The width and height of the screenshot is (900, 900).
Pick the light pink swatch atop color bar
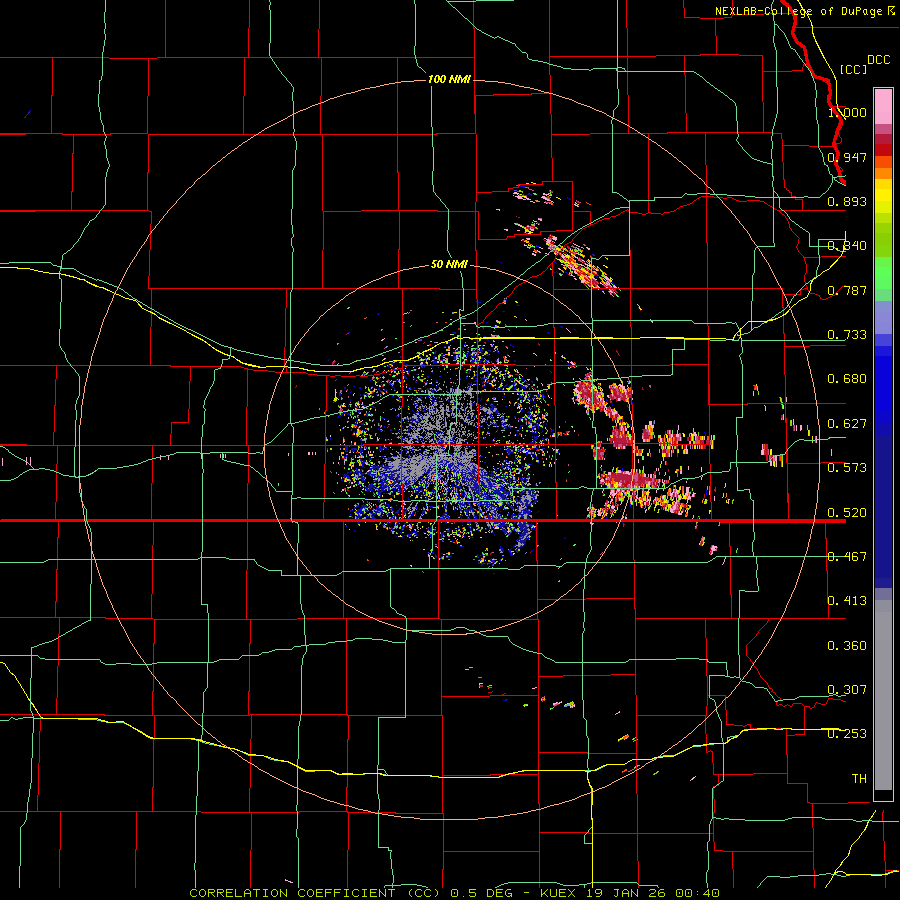[x=883, y=106]
